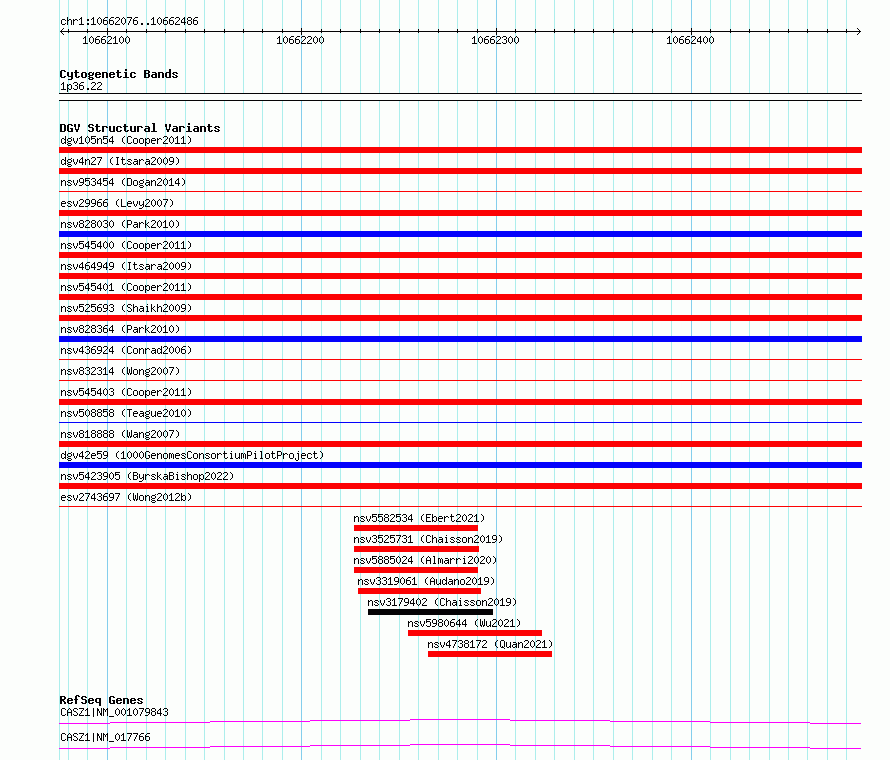Image resolution: width=890 pixels, height=760 pixels.
Task: Select the red bar under nsv3525731 (Chaisson2019)
Action: point(415,549)
